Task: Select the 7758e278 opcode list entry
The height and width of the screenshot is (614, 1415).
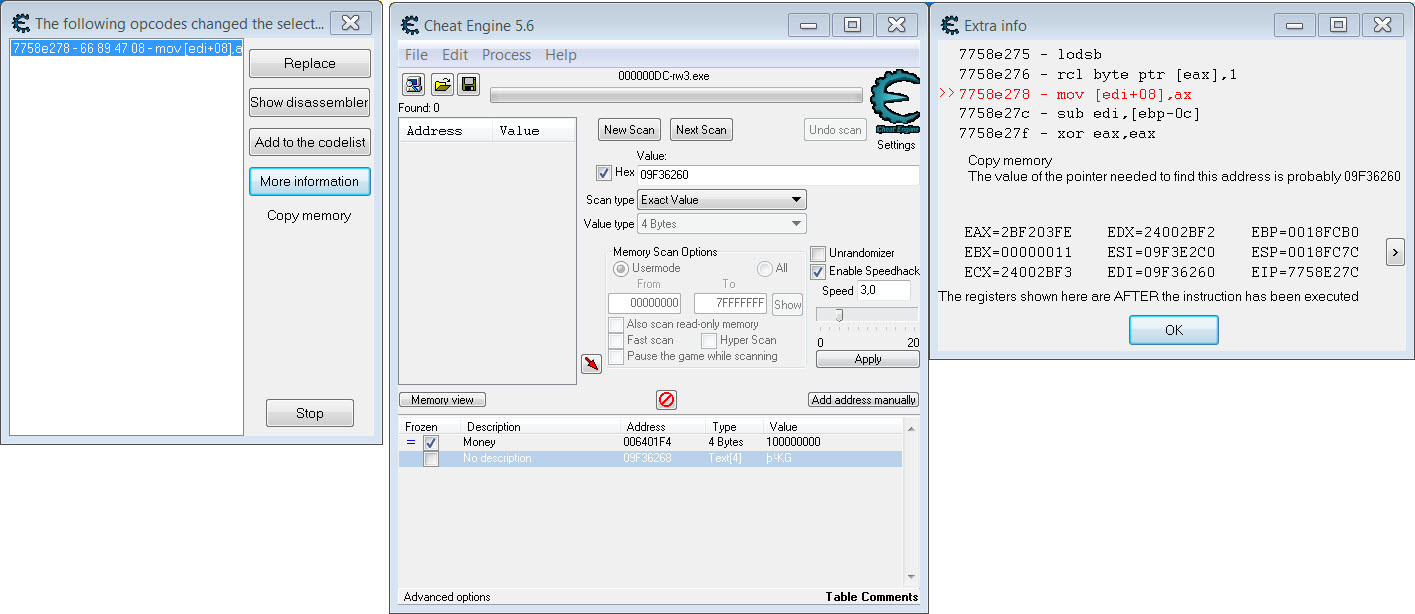Action: (x=126, y=48)
